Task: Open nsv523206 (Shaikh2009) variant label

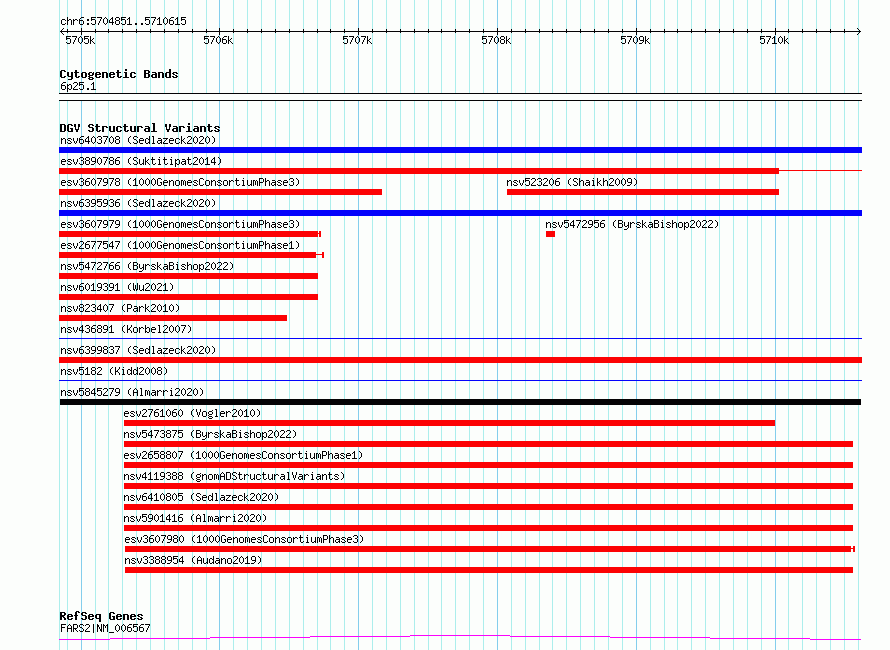Action: click(572, 182)
